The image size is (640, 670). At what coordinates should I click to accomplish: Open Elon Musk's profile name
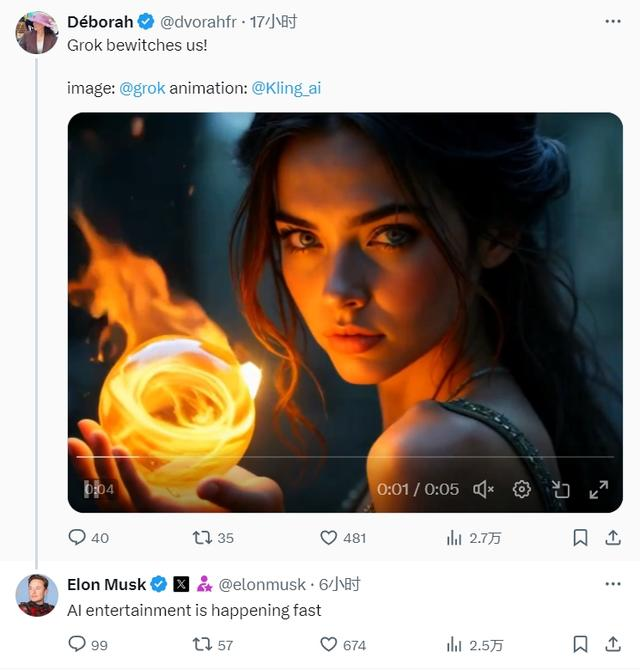click(x=106, y=584)
